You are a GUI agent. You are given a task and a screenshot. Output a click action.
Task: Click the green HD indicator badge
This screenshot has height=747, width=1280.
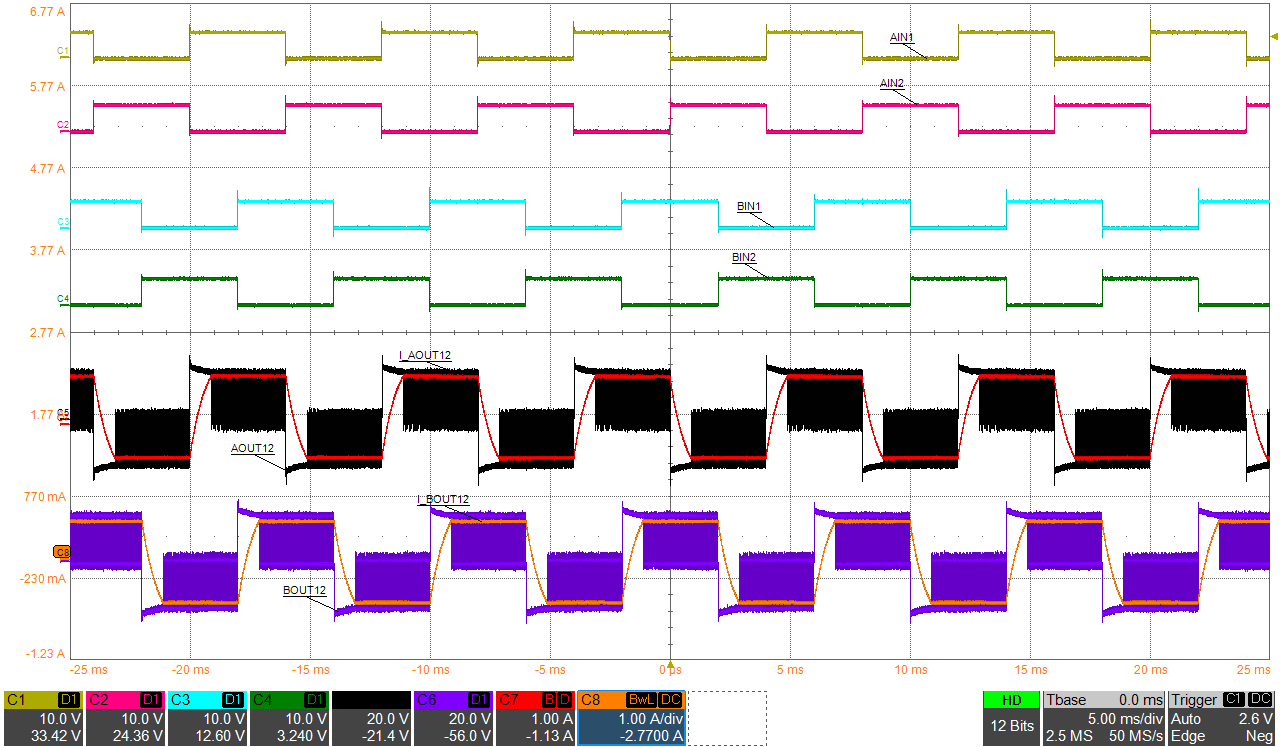pos(1011,700)
